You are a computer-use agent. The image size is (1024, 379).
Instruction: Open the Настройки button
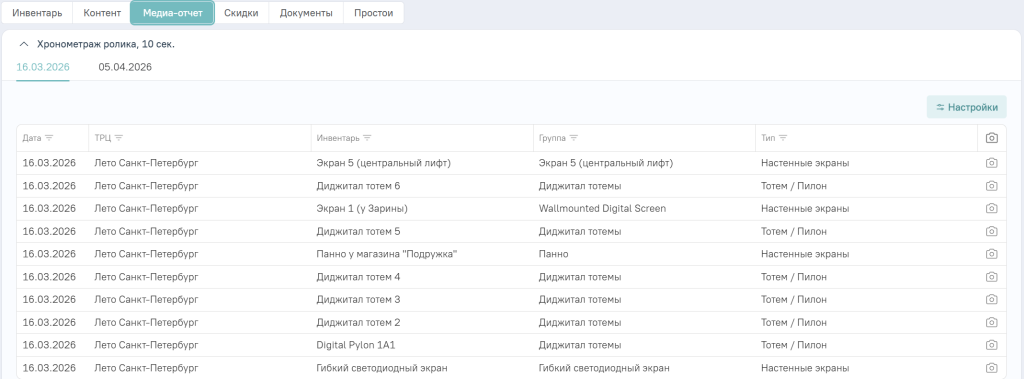967,107
